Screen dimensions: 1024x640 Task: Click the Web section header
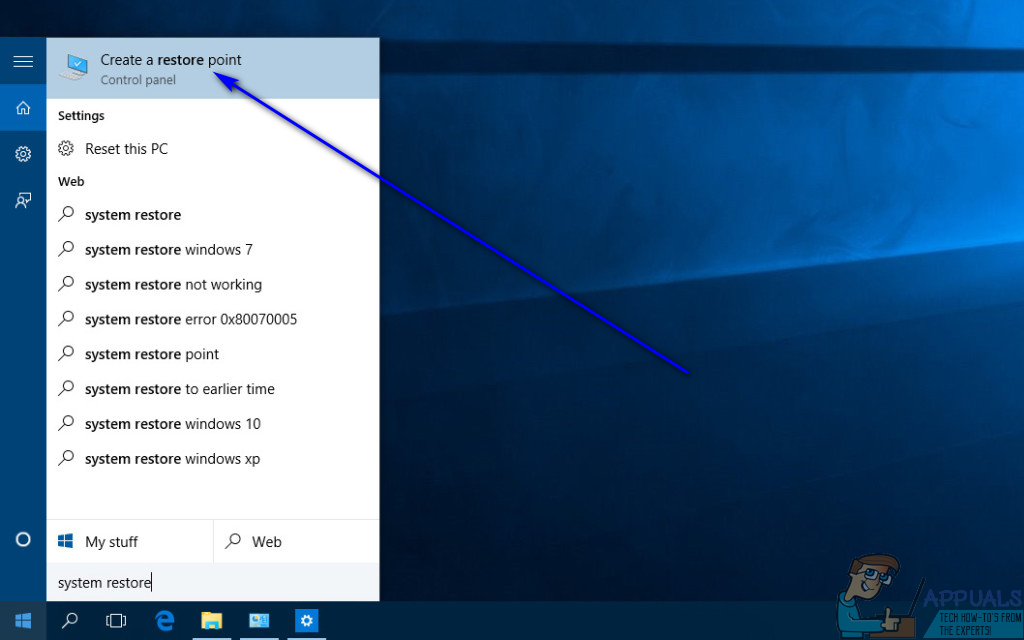(x=71, y=182)
